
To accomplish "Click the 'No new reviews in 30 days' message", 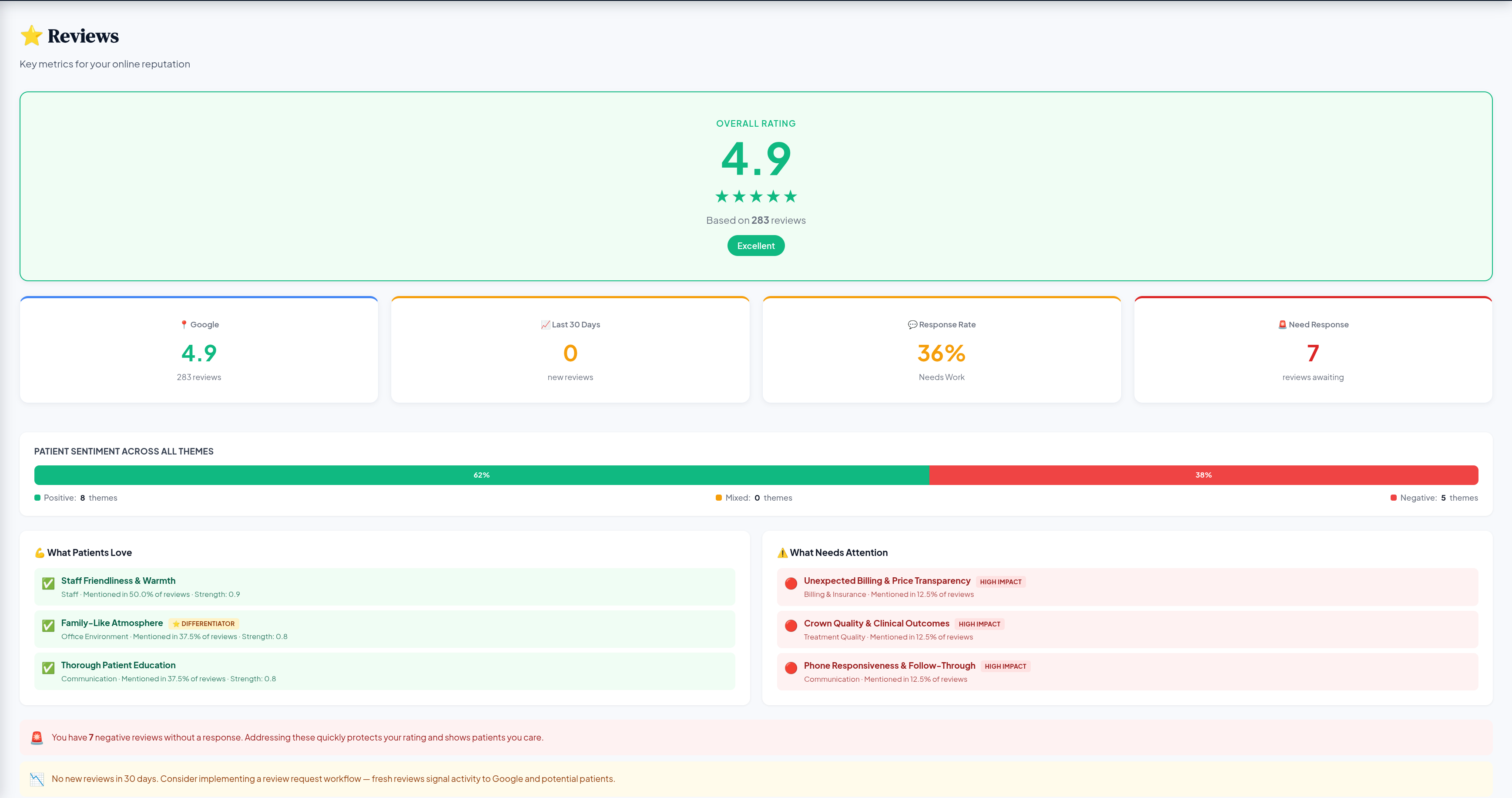I will point(333,779).
